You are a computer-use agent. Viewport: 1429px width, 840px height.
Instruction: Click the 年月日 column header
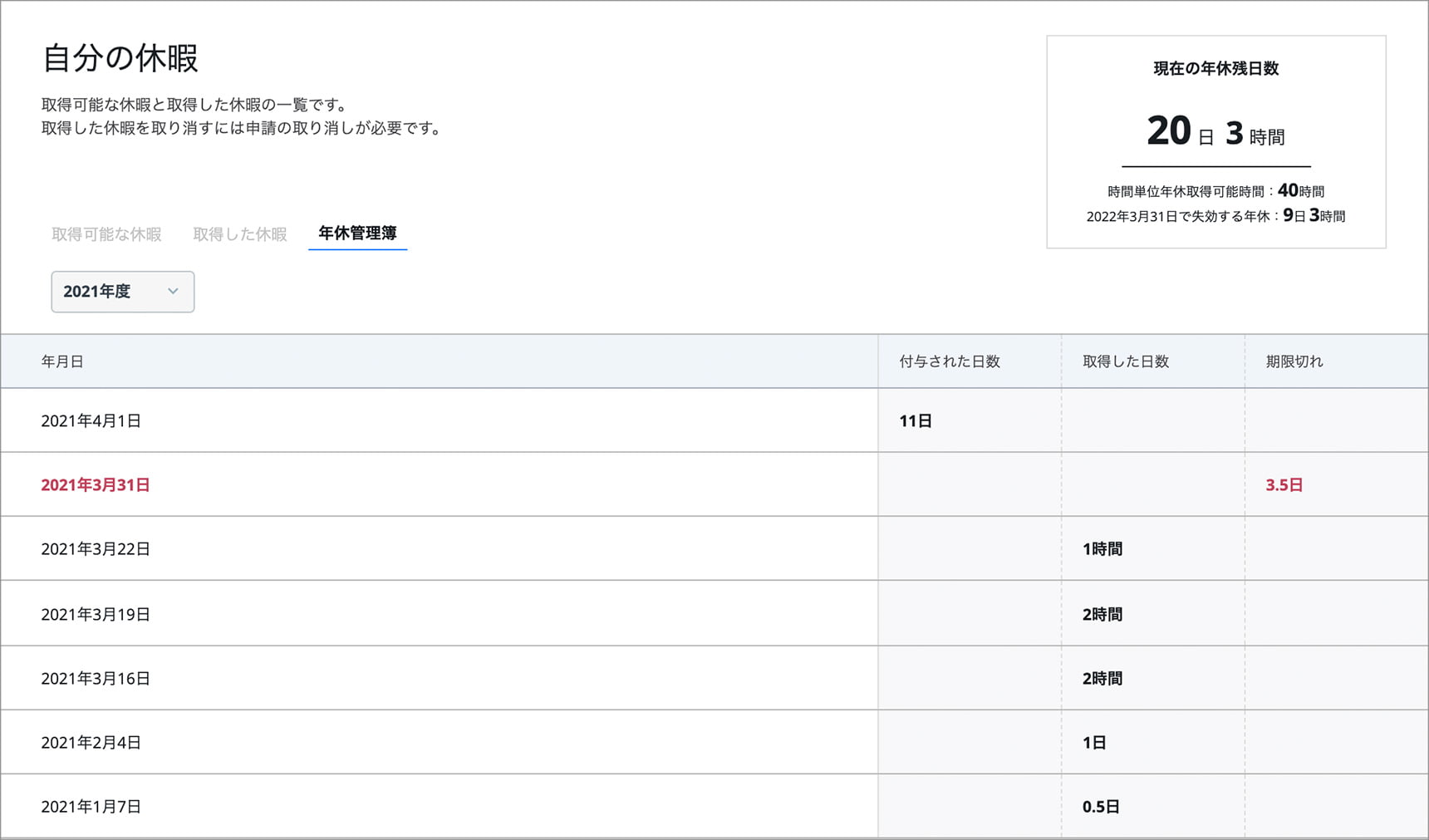[x=62, y=361]
